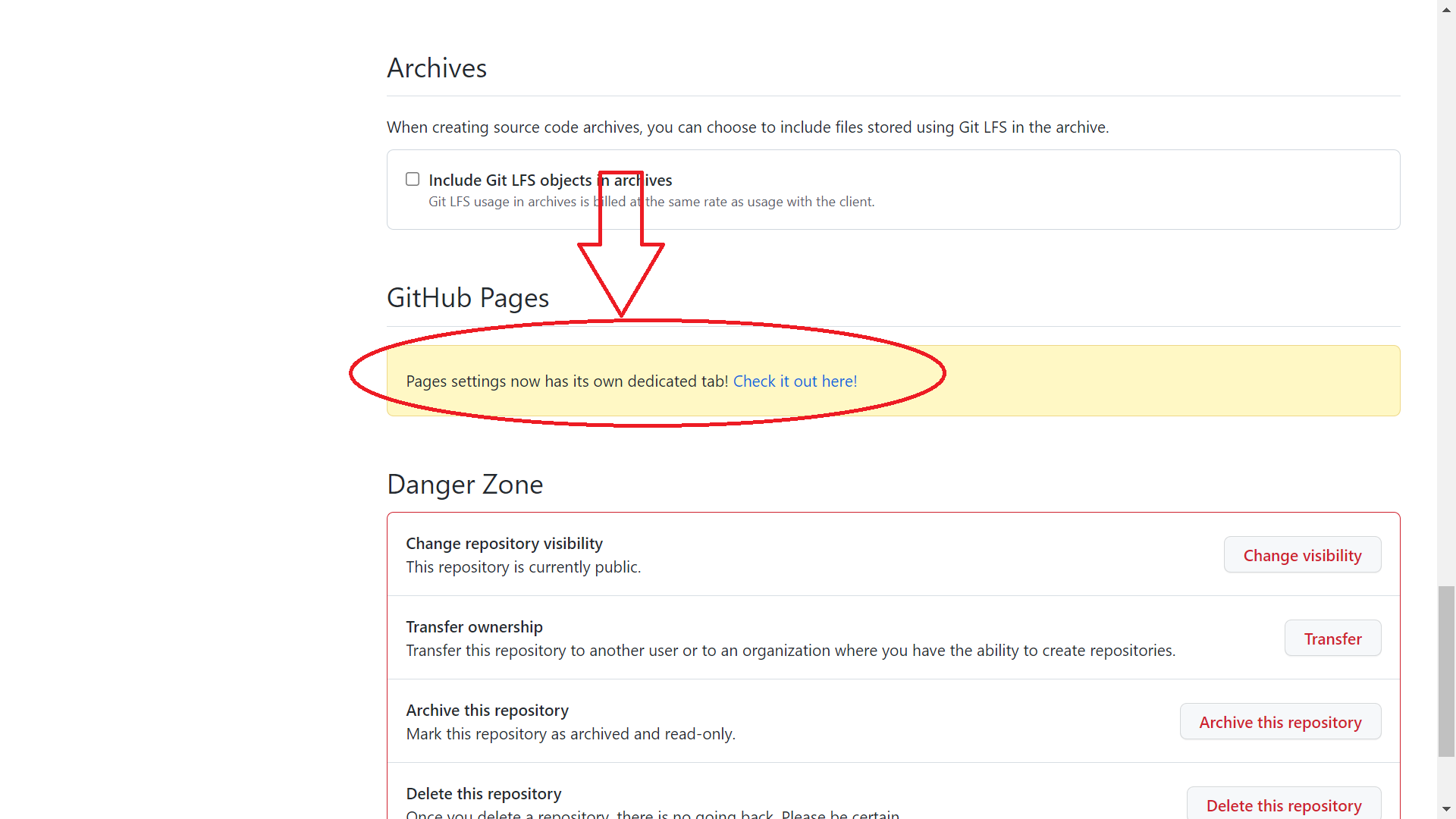1456x819 pixels.
Task: Enable Include Git LFS objects checkbox
Action: point(413,180)
